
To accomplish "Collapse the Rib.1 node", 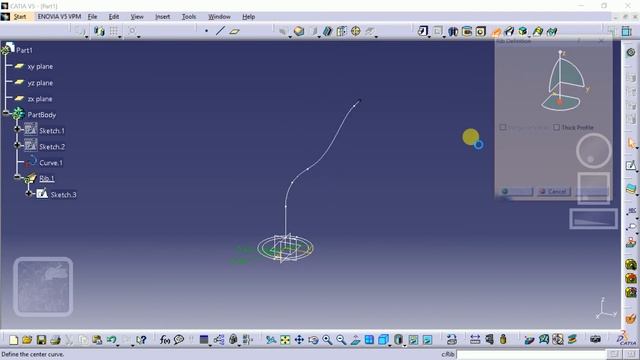I will [17, 177].
